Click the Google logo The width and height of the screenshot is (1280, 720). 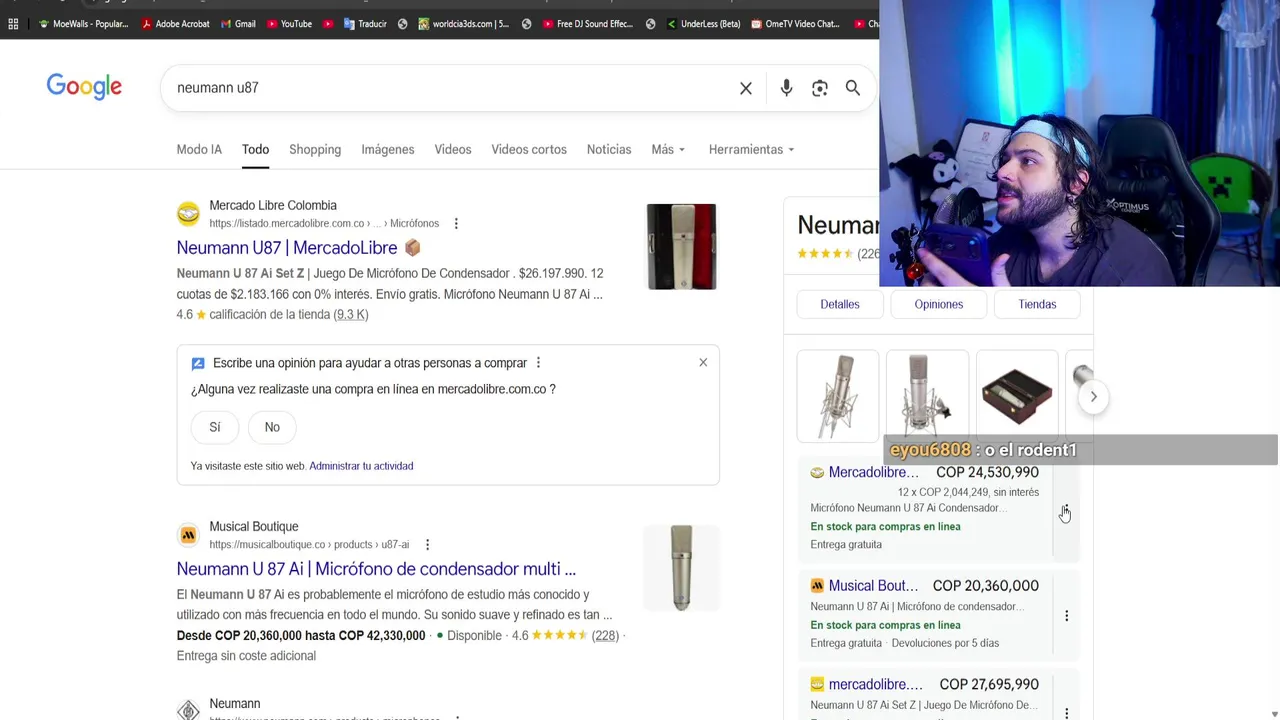click(x=84, y=87)
